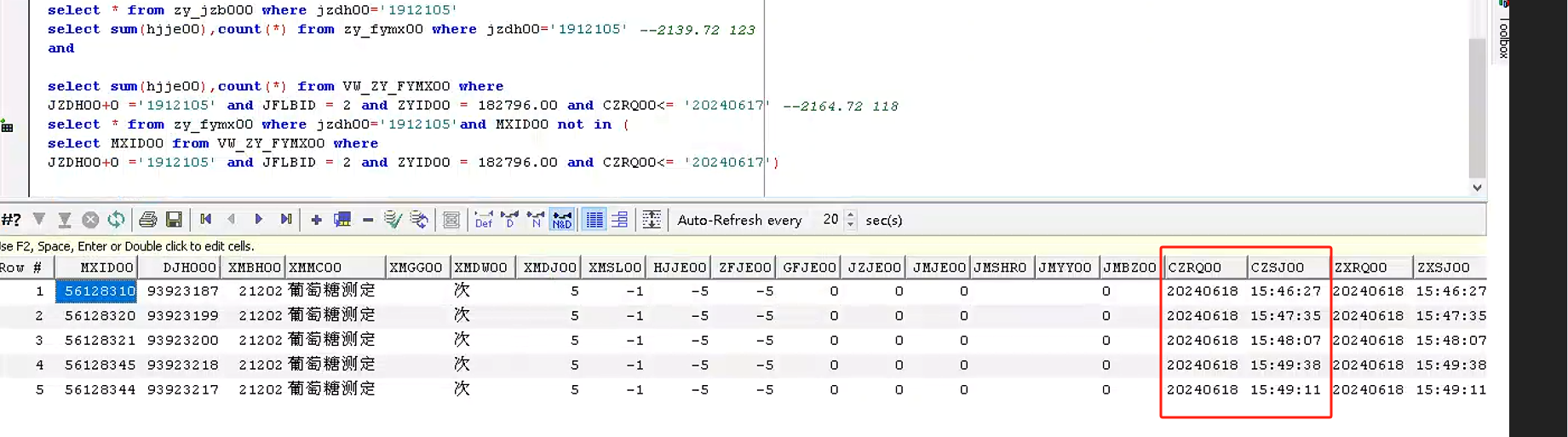Go to the previous record
Image resolution: width=1568 pixels, height=437 pixels.
click(232, 220)
